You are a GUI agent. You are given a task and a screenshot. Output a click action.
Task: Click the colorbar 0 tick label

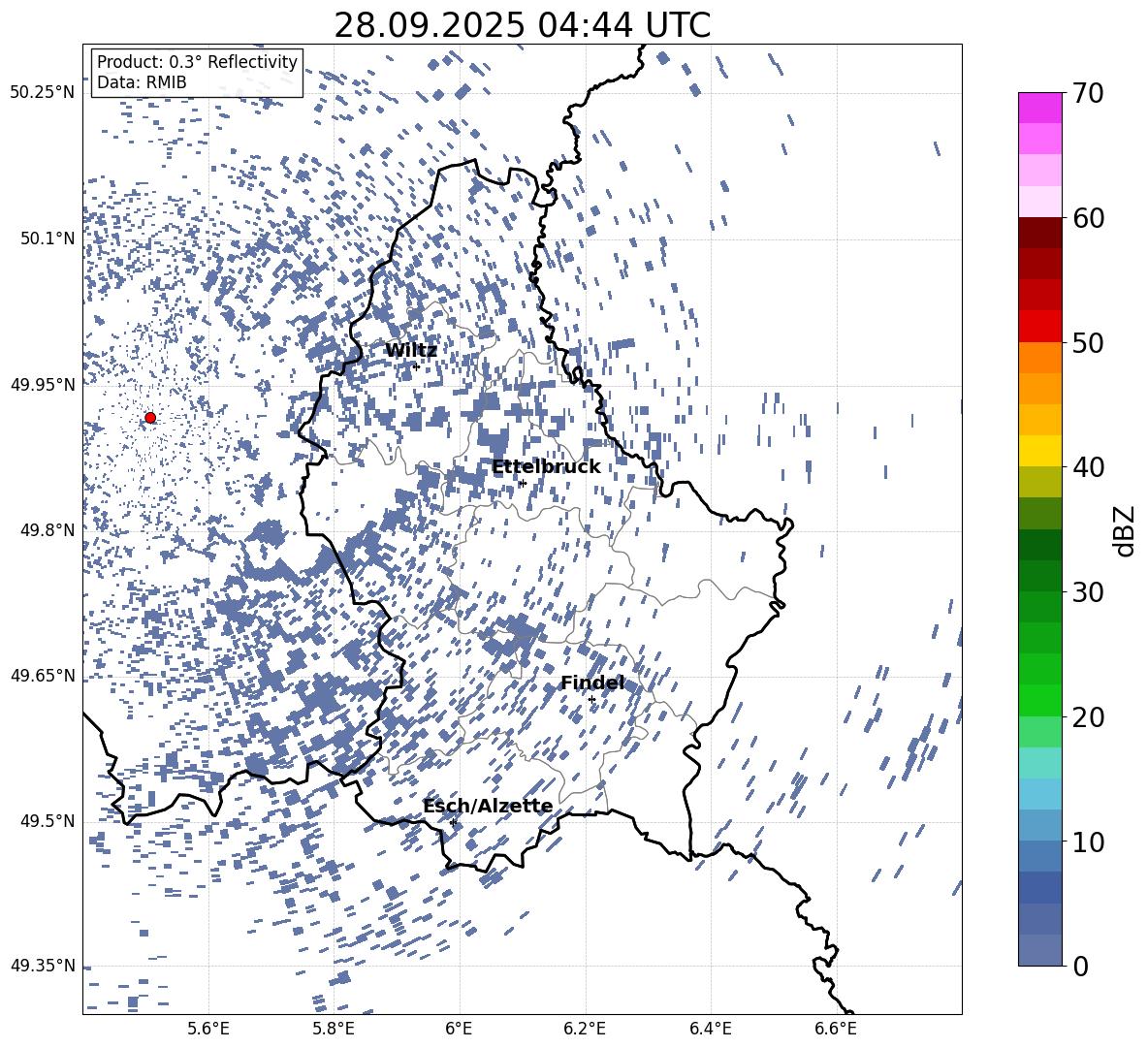[x=1080, y=966]
